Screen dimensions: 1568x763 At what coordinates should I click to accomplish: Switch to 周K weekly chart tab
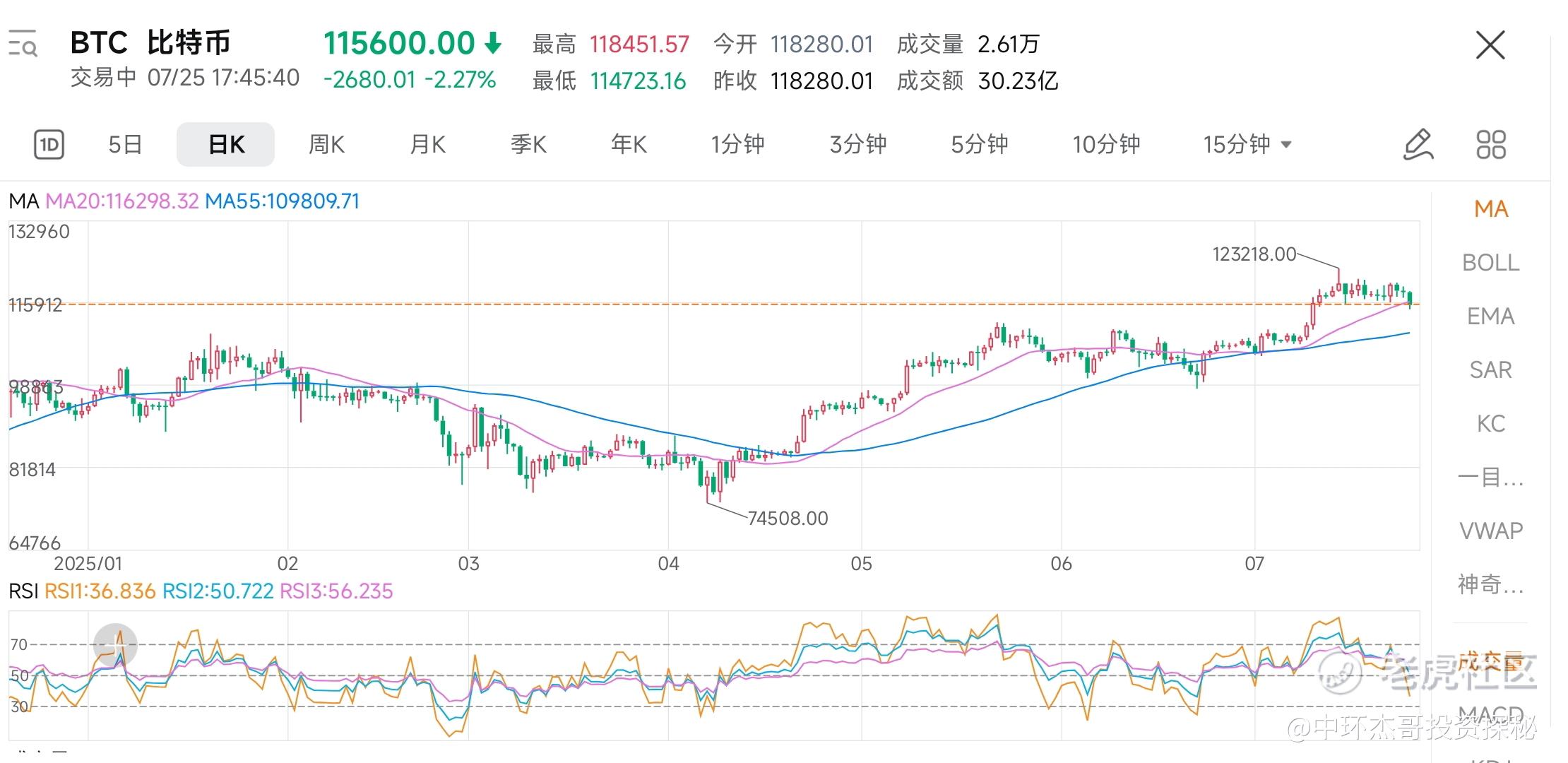326,145
